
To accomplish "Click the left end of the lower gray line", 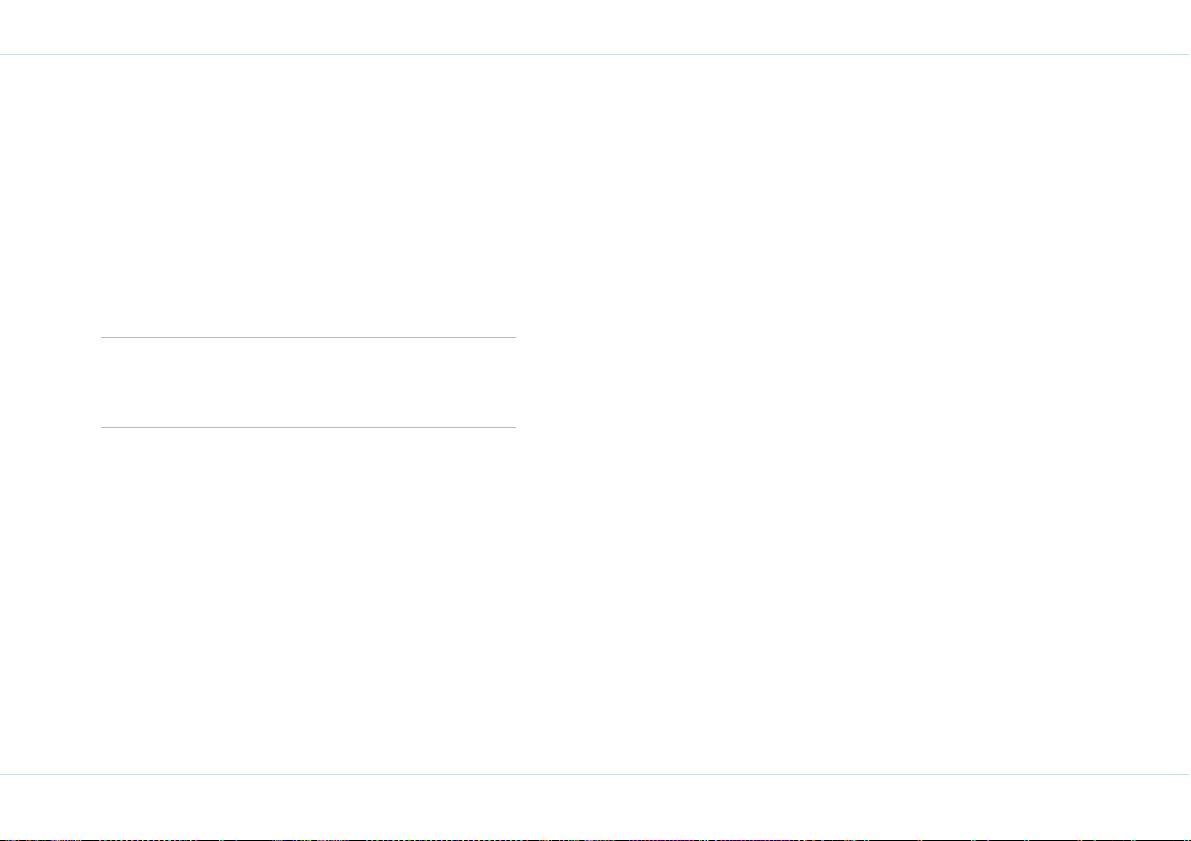I will 103,427.
